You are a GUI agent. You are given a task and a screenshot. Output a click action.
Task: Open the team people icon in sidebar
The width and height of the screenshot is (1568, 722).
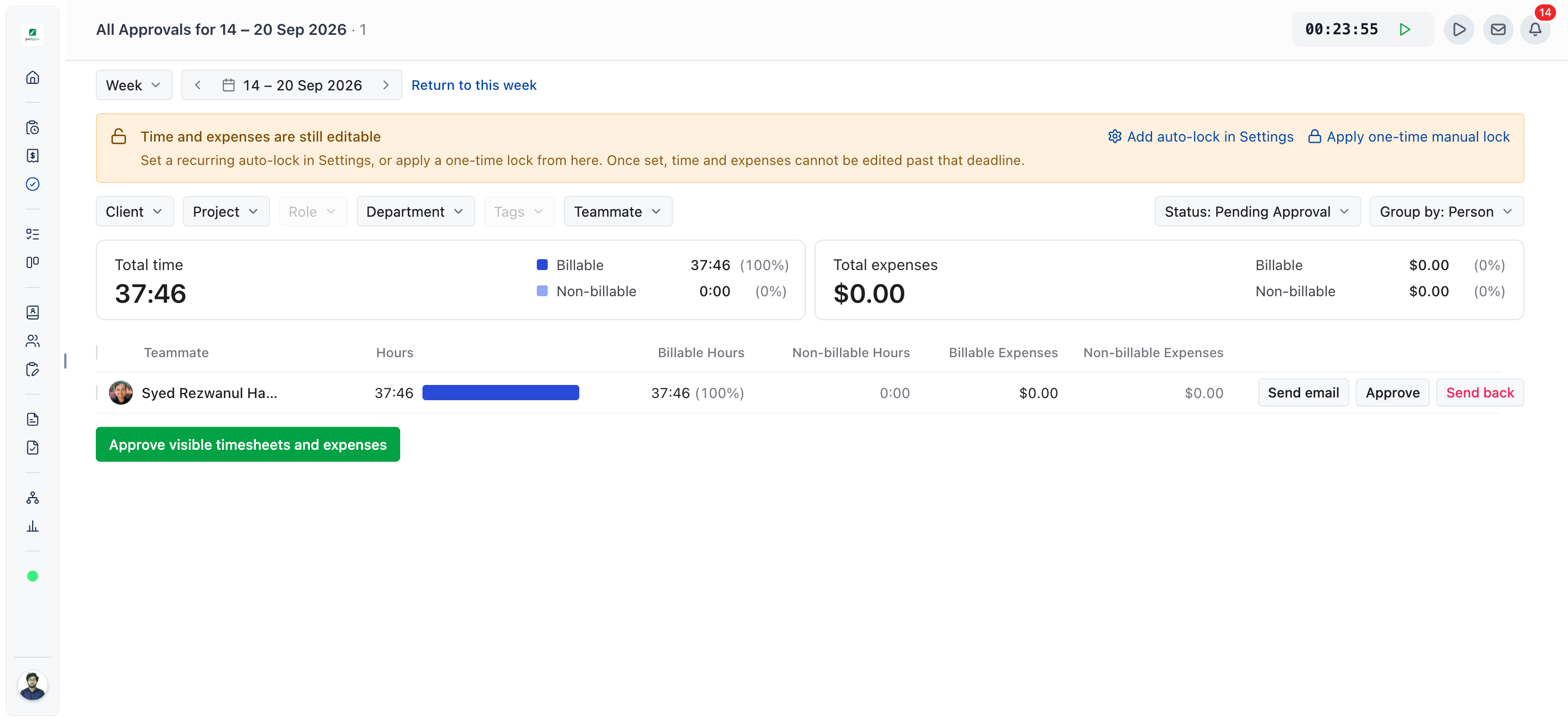click(32, 341)
